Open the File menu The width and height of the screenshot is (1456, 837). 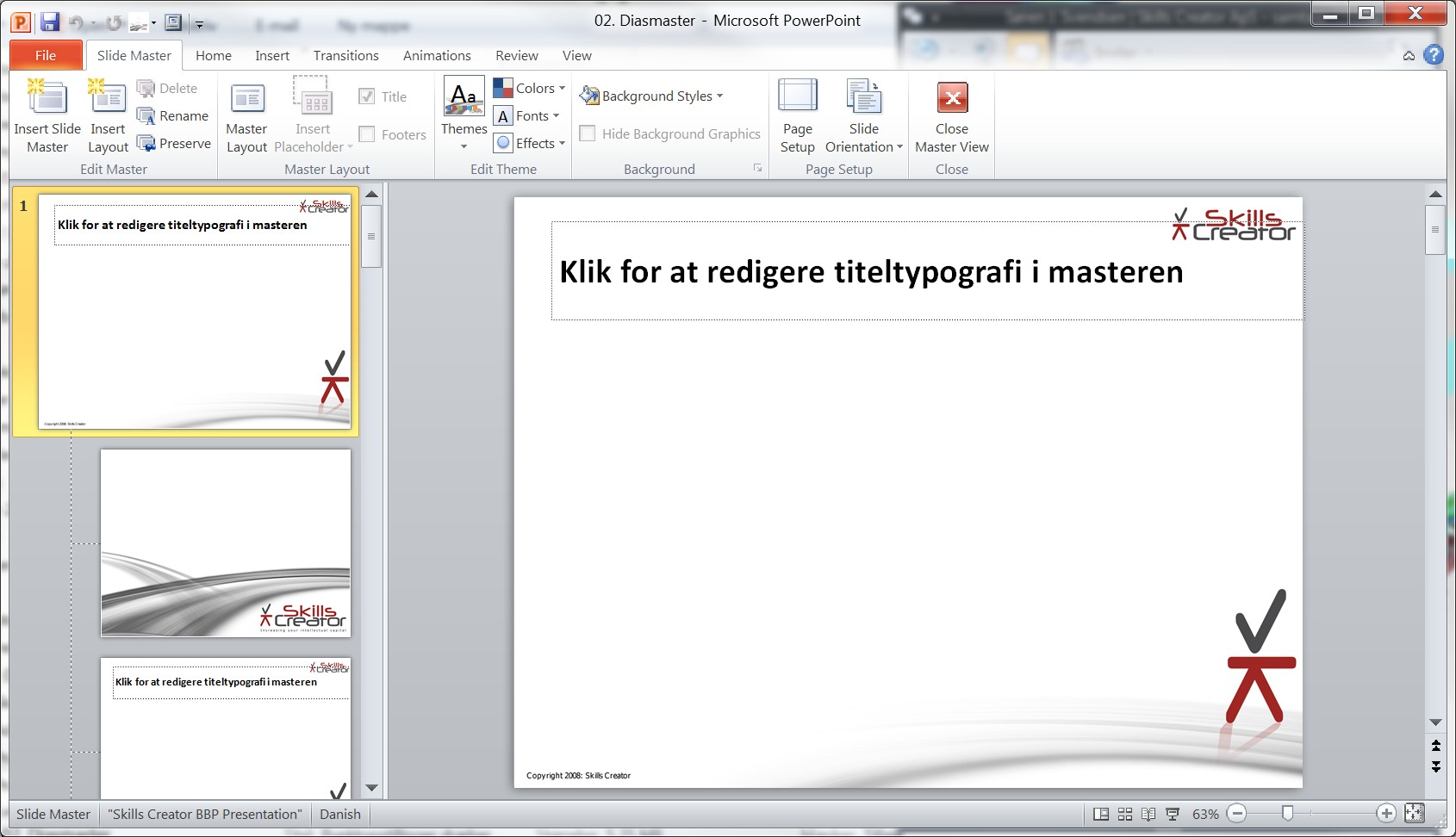[45, 55]
